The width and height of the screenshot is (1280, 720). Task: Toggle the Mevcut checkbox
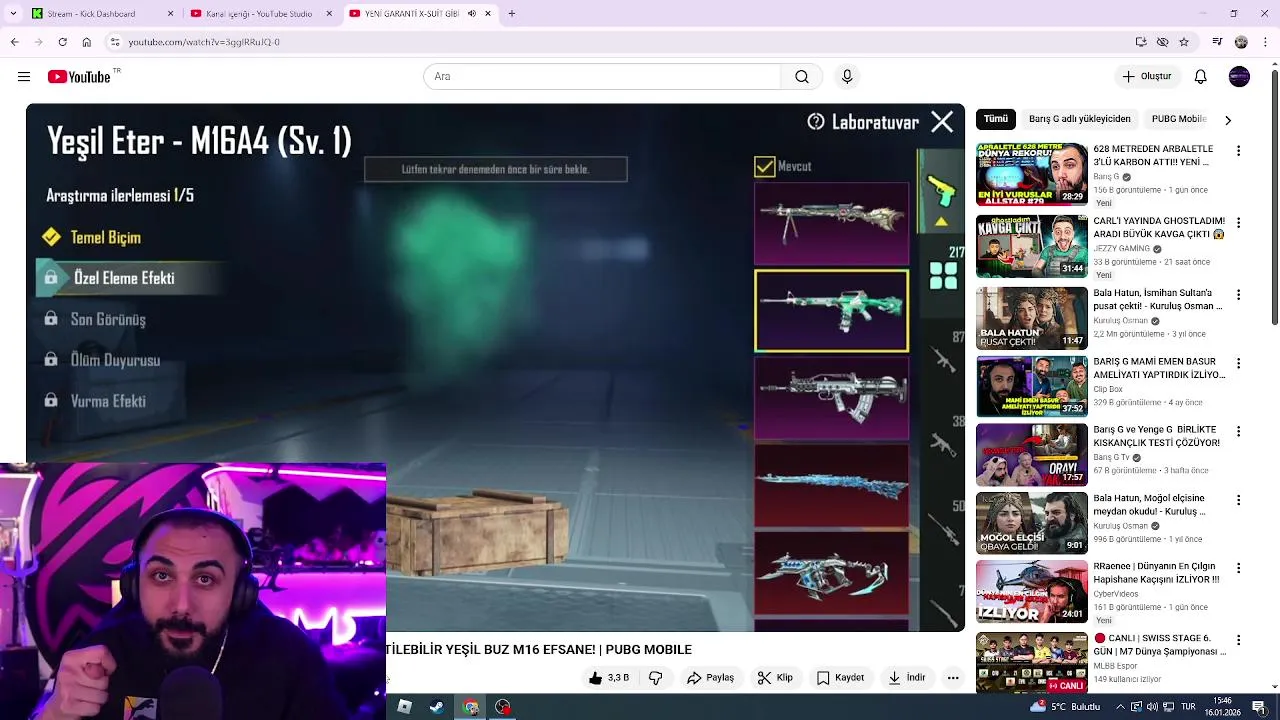click(x=764, y=167)
